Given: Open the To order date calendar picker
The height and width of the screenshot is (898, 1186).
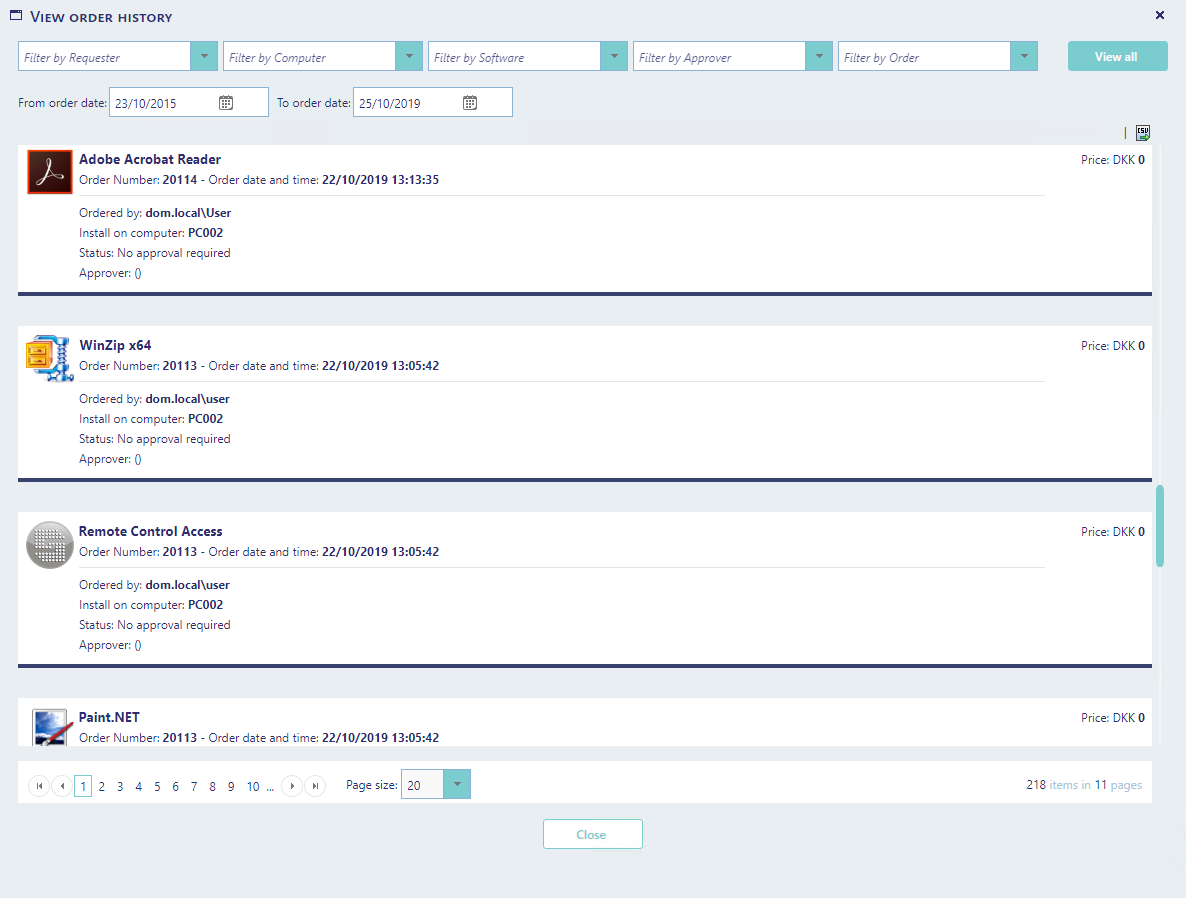Looking at the screenshot, I should pos(470,102).
